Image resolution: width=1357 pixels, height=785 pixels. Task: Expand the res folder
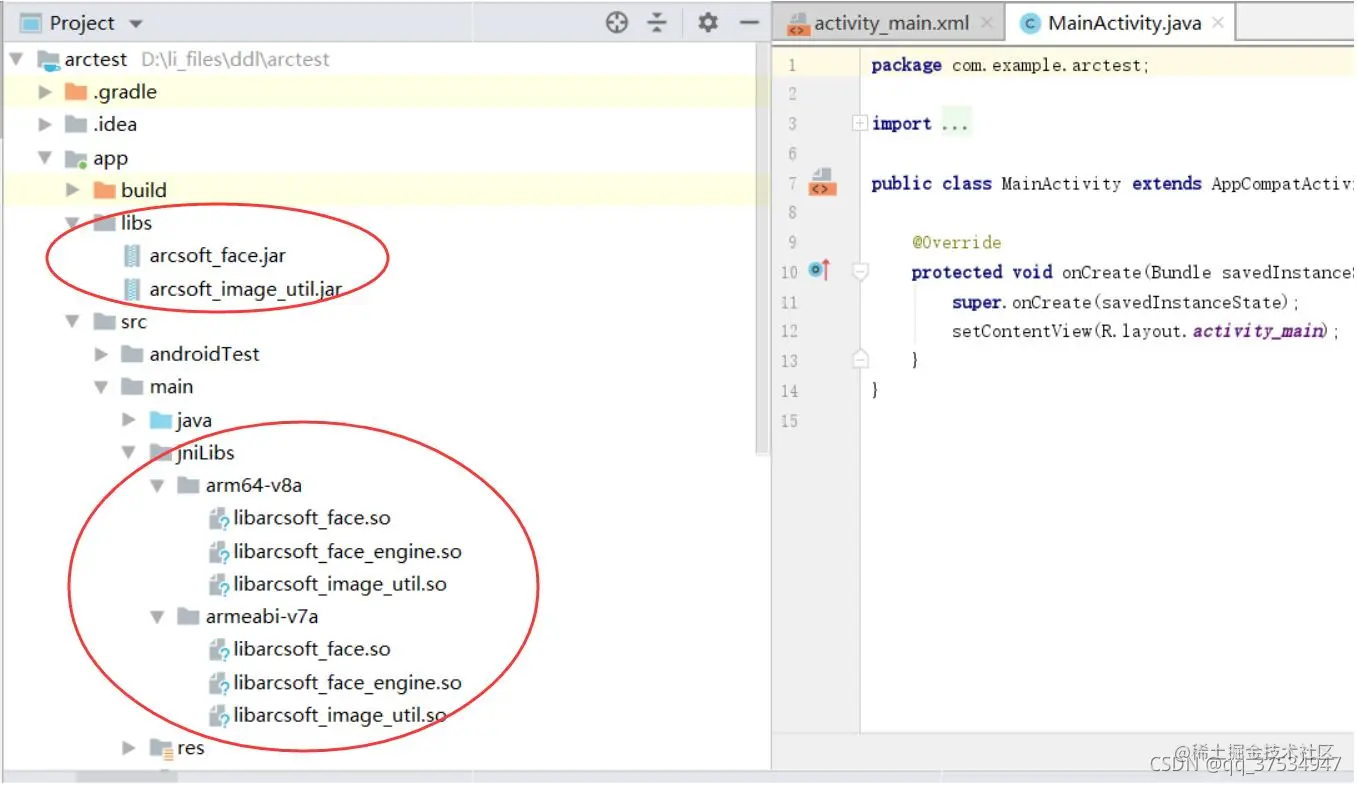point(128,748)
